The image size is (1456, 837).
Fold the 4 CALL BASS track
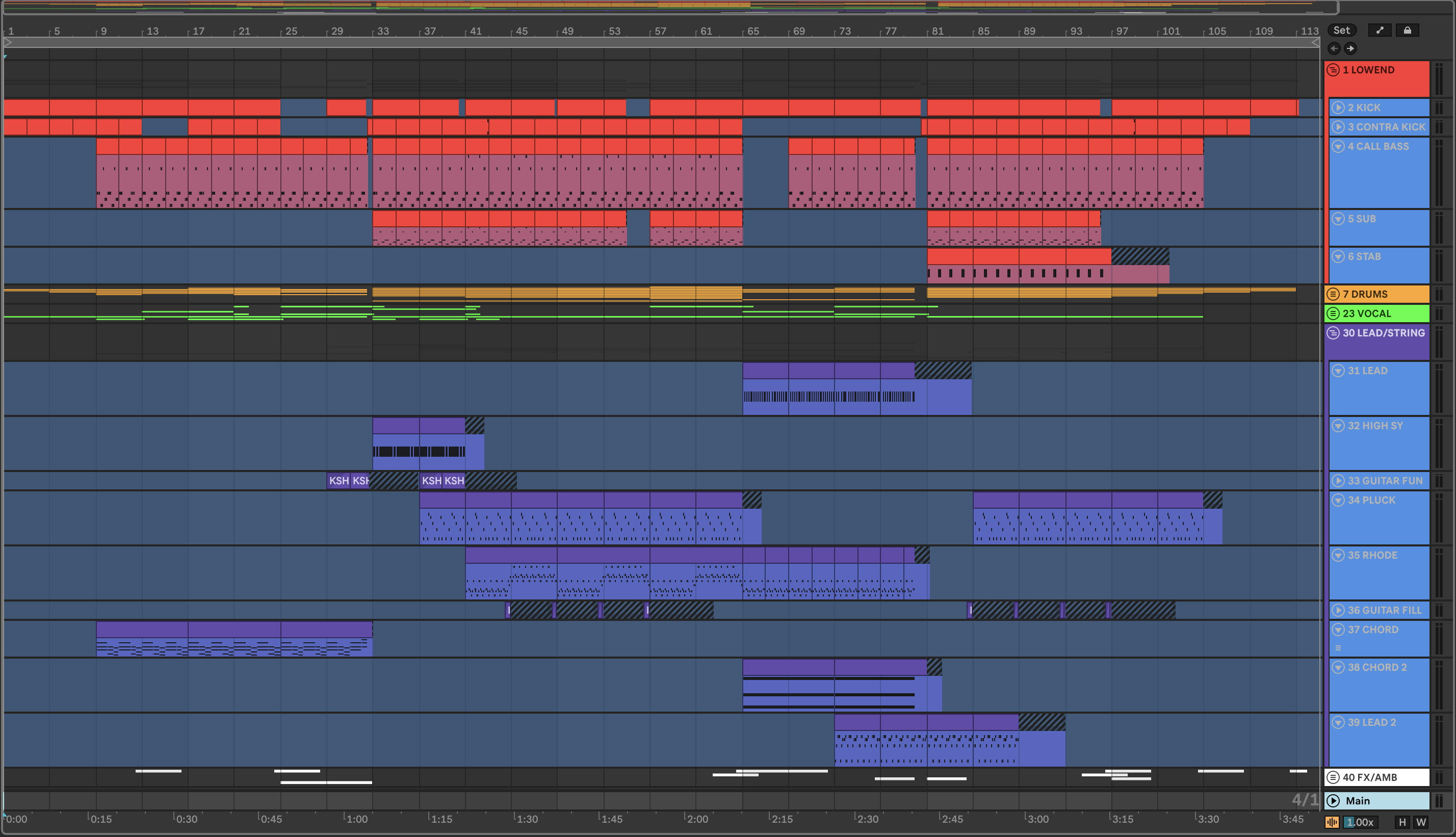pyautogui.click(x=1338, y=147)
